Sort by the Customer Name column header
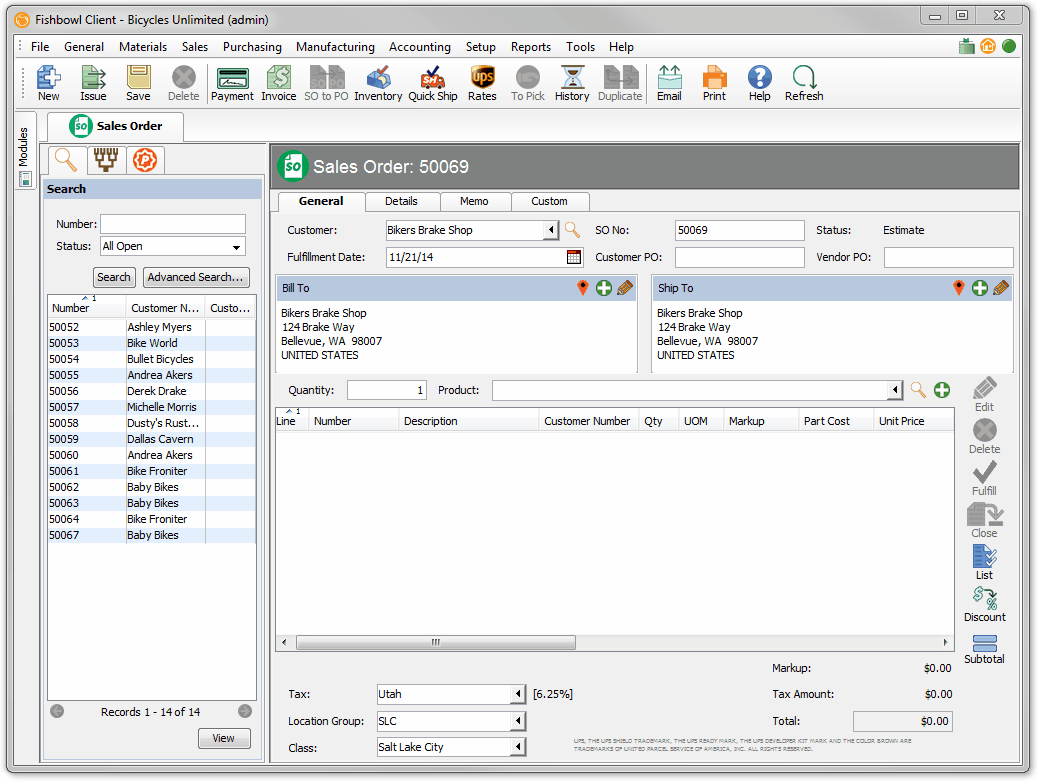Viewport: 1038px width, 783px height. click(x=165, y=308)
